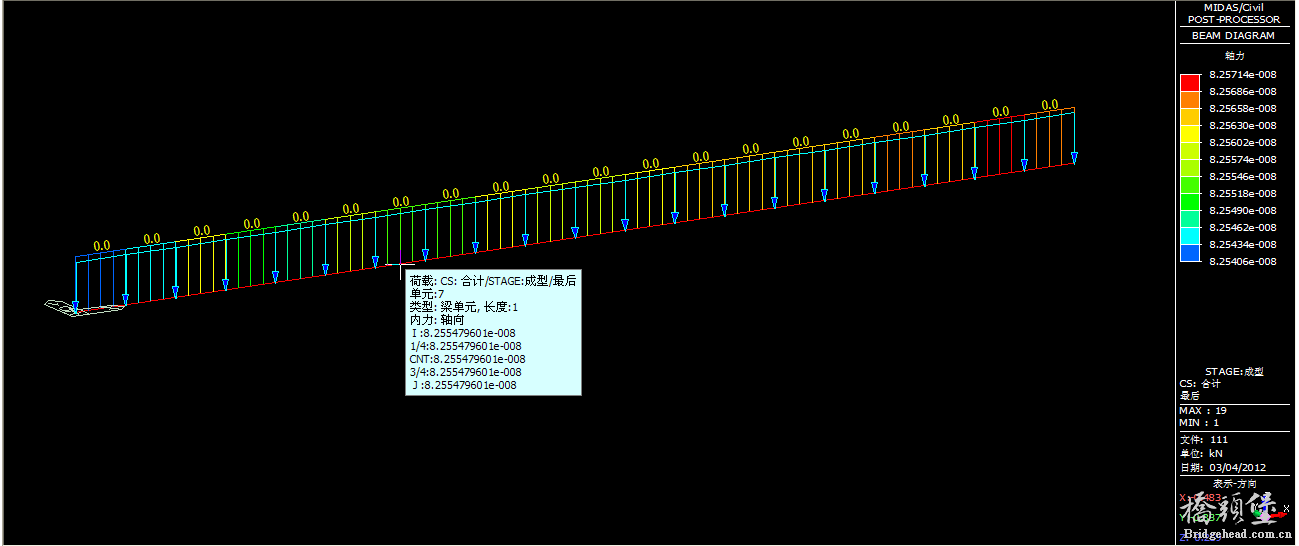The width and height of the screenshot is (1299, 546).
Task: Click the tooltip CNT value line
Action: click(x=467, y=359)
